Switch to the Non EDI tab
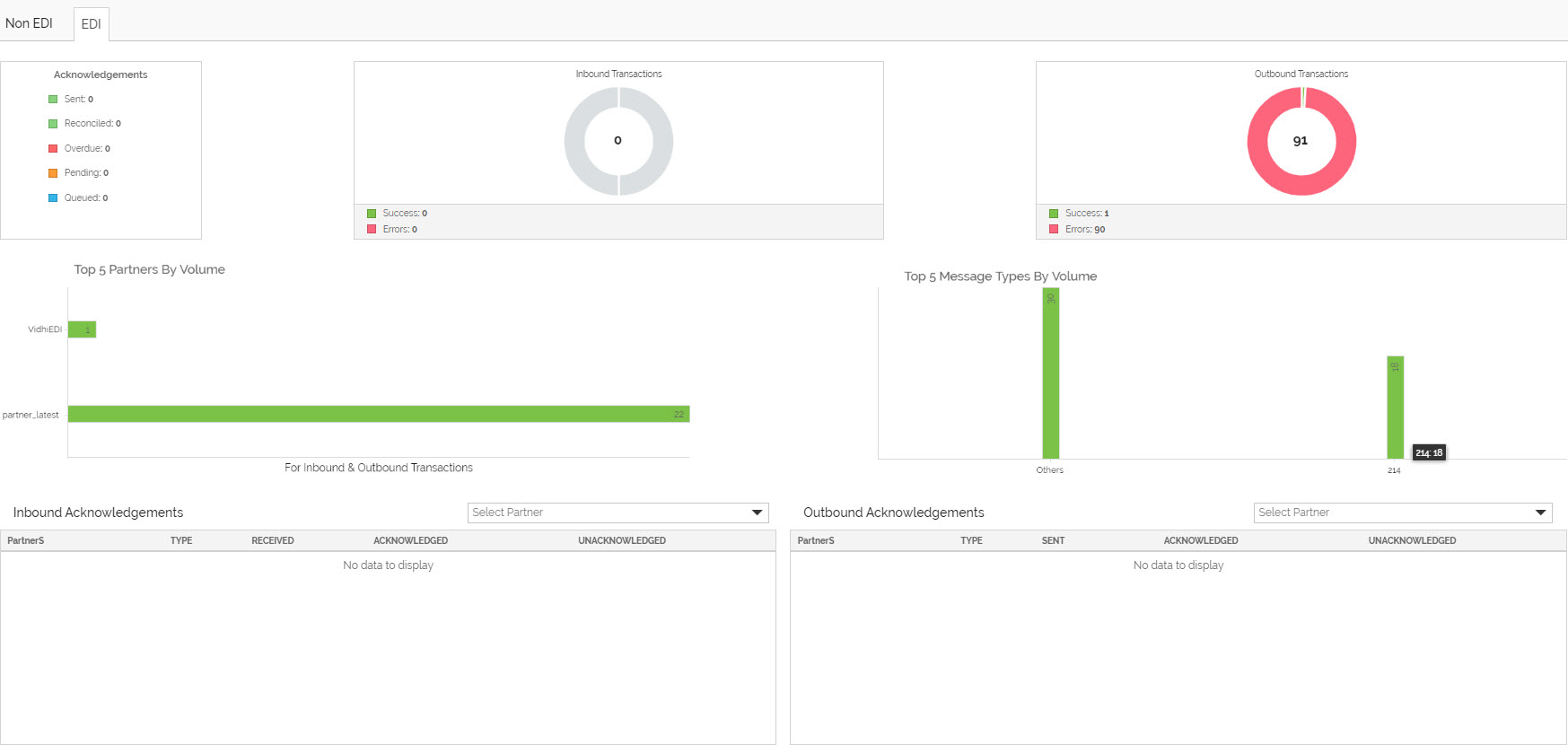1568x745 pixels. pos(29,23)
